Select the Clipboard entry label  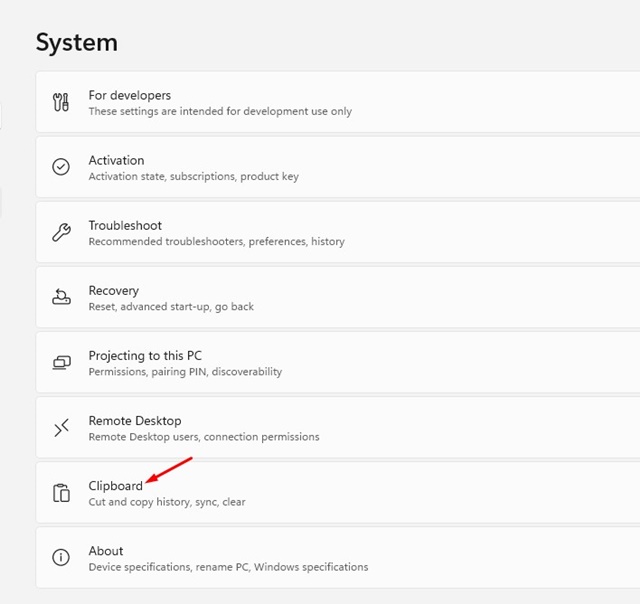point(115,486)
